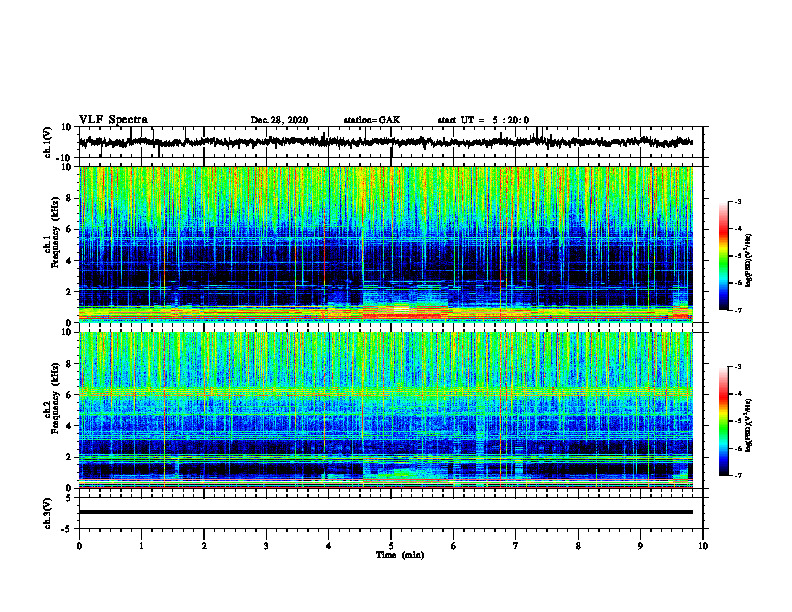Select the date text "Dec. 28, 2020"
The width and height of the screenshot is (792, 612).
pos(279,120)
